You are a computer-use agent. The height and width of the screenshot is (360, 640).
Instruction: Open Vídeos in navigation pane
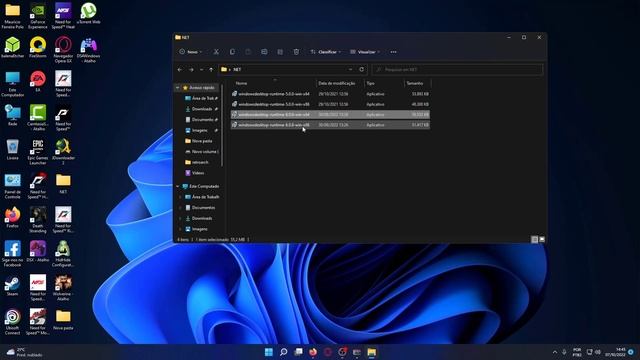click(x=195, y=173)
